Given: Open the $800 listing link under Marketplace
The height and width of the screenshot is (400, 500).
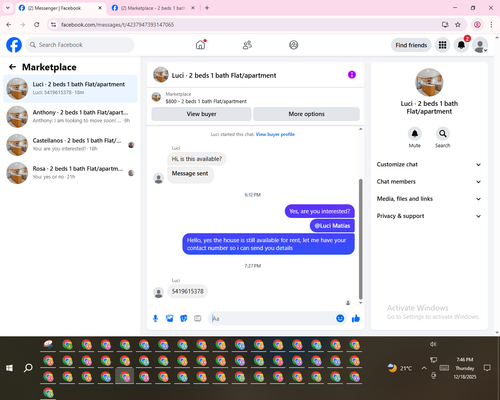Looking at the screenshot, I should pos(206,101).
